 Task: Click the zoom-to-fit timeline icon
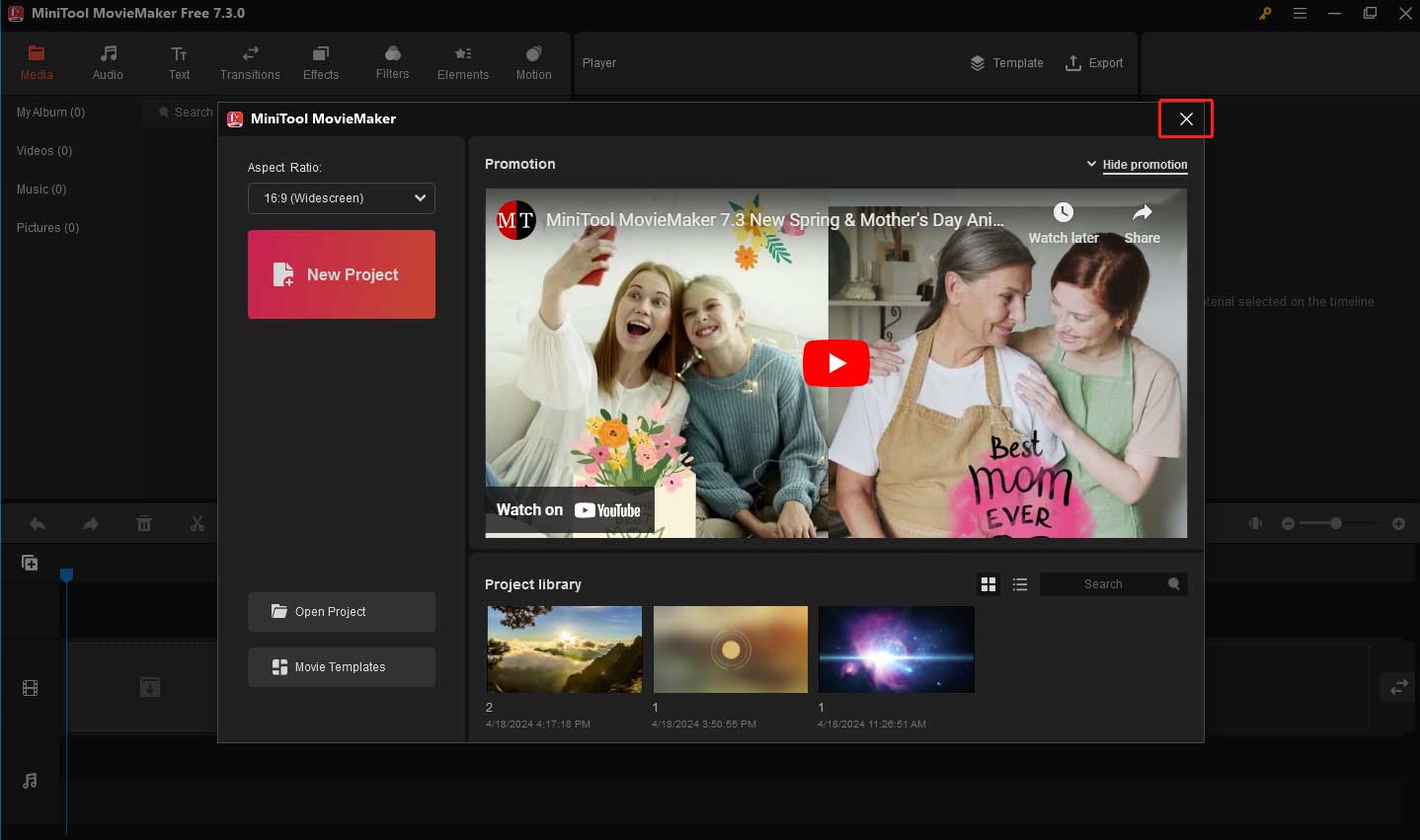pos(1256,523)
